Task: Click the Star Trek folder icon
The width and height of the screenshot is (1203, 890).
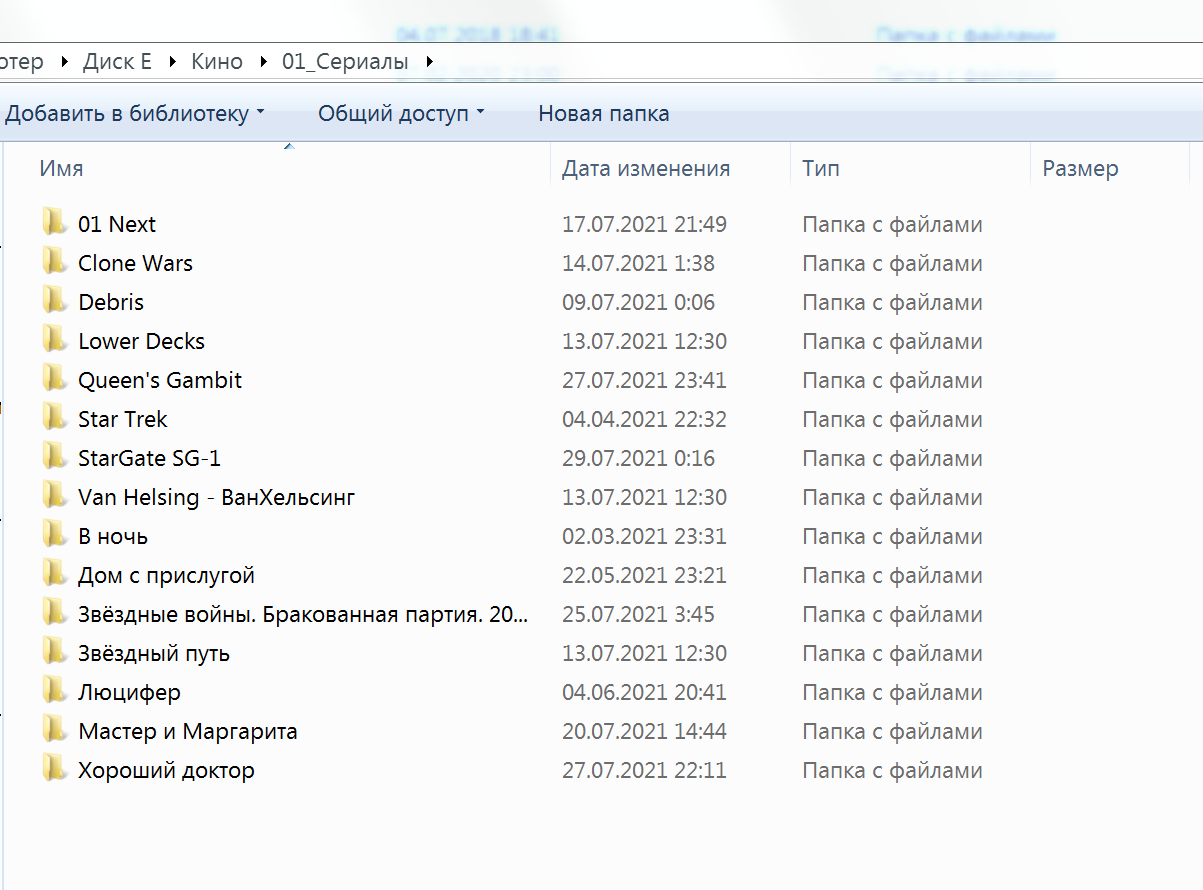Action: tap(54, 419)
